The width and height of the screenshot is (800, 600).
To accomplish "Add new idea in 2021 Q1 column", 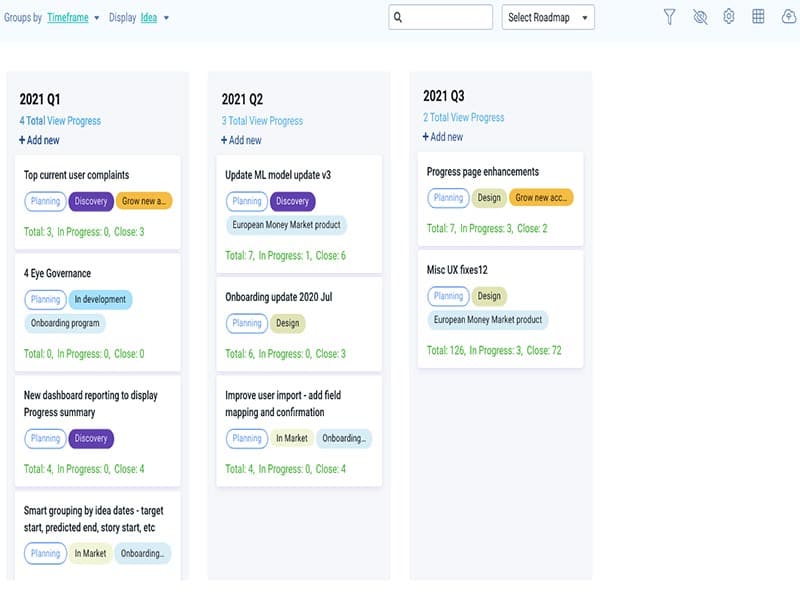I will tap(39, 140).
